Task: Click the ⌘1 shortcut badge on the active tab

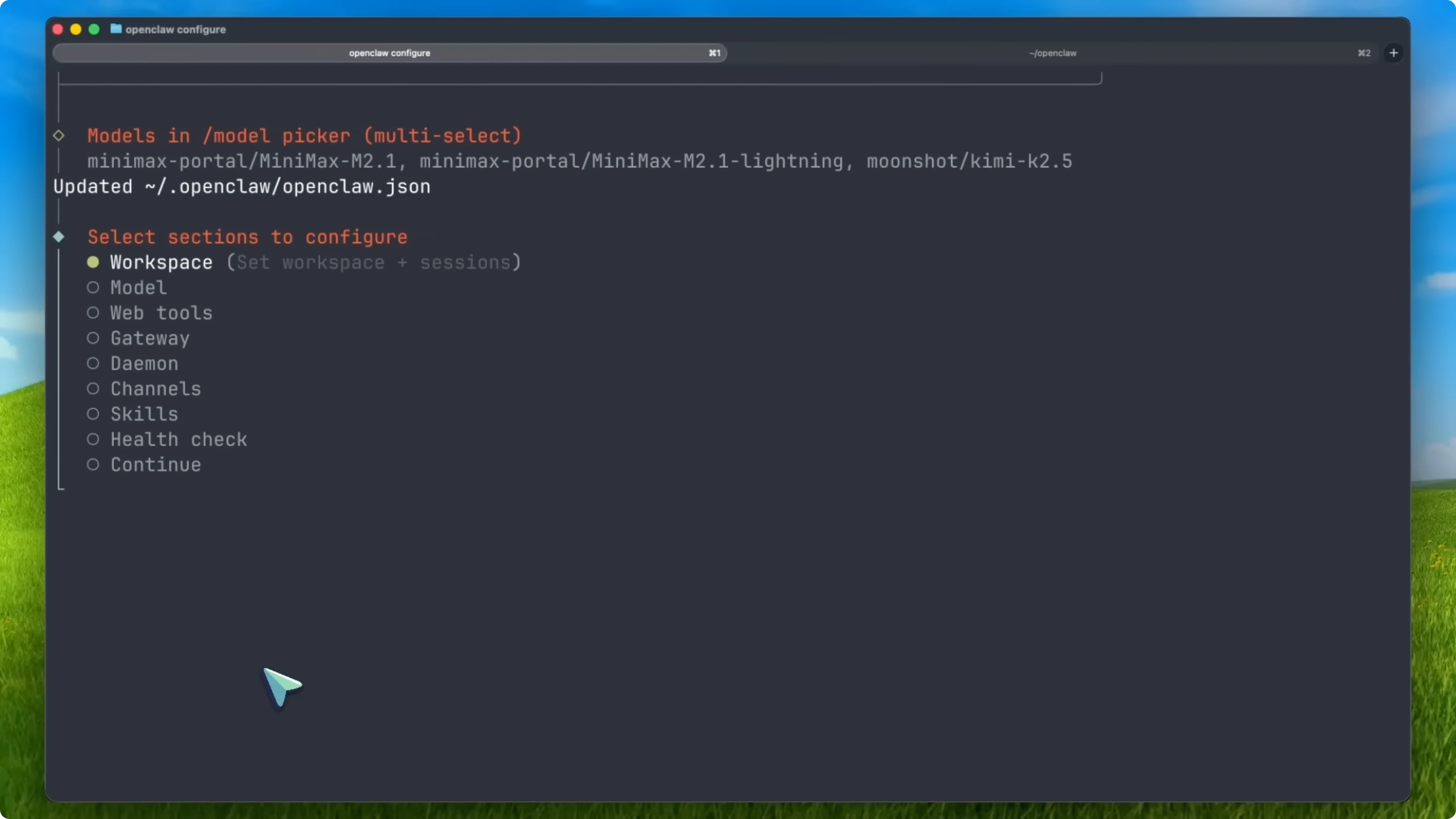Action: [x=714, y=53]
